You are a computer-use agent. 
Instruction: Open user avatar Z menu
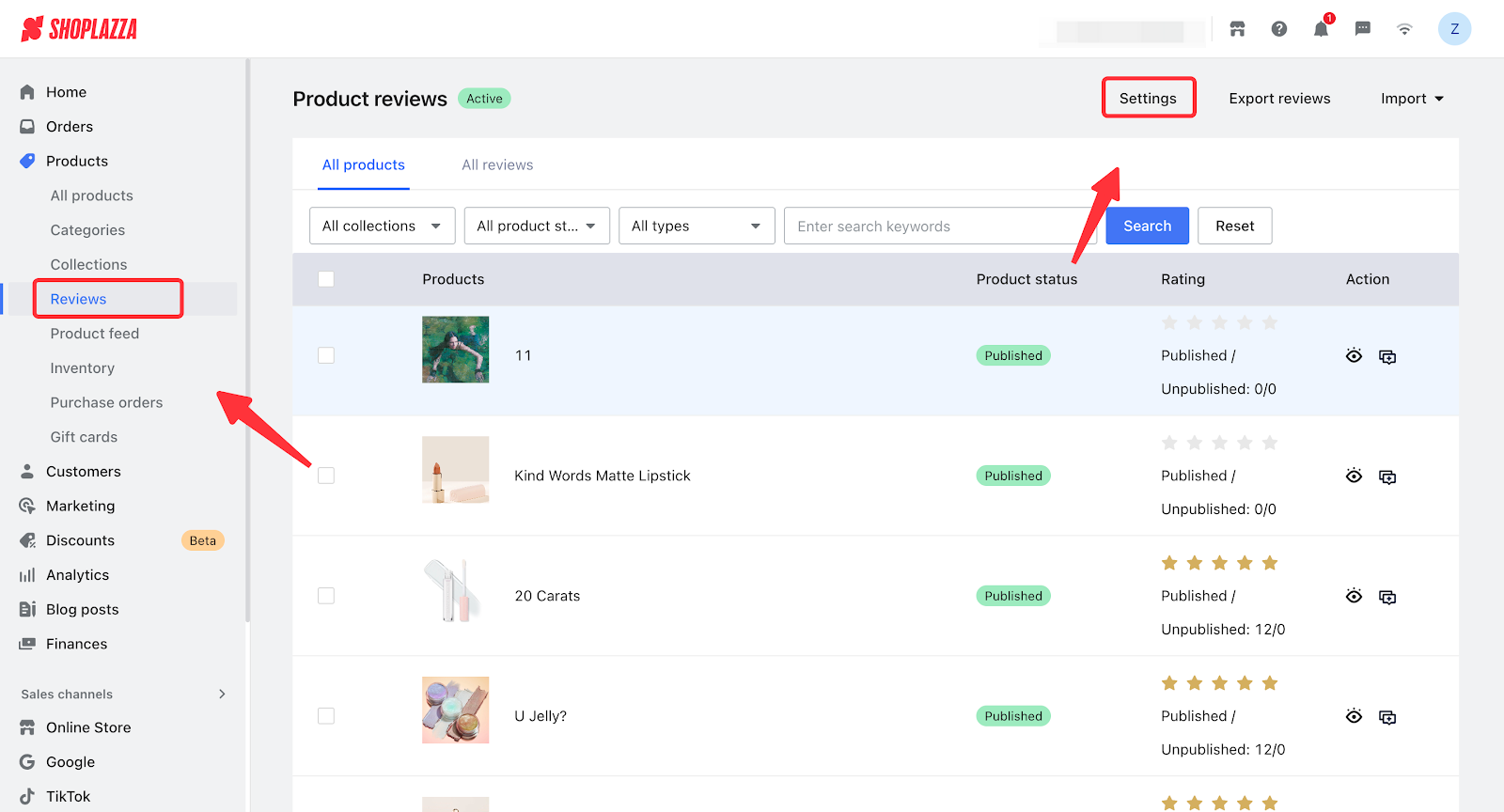click(x=1454, y=29)
